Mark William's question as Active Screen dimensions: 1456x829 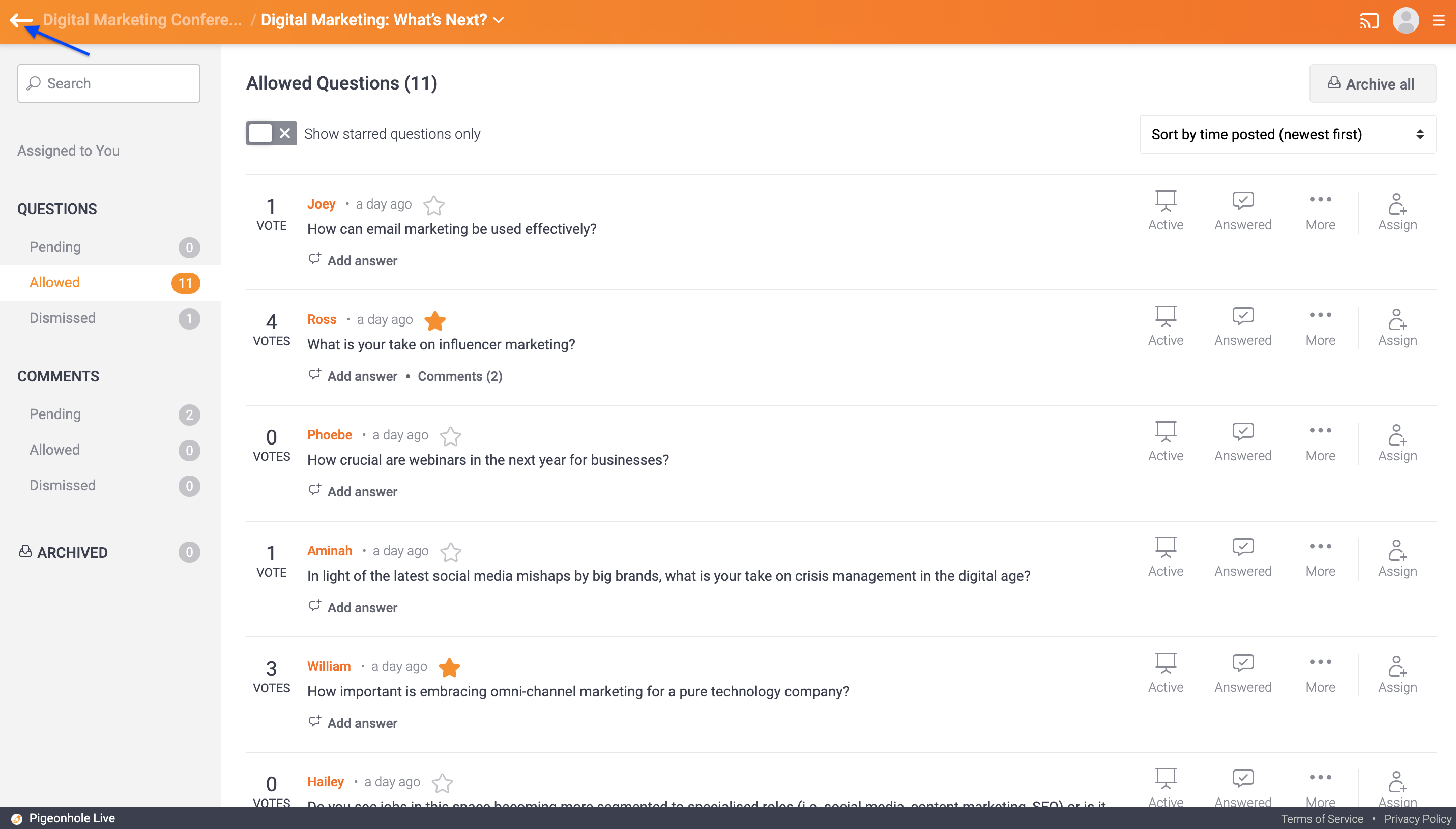(x=1165, y=673)
